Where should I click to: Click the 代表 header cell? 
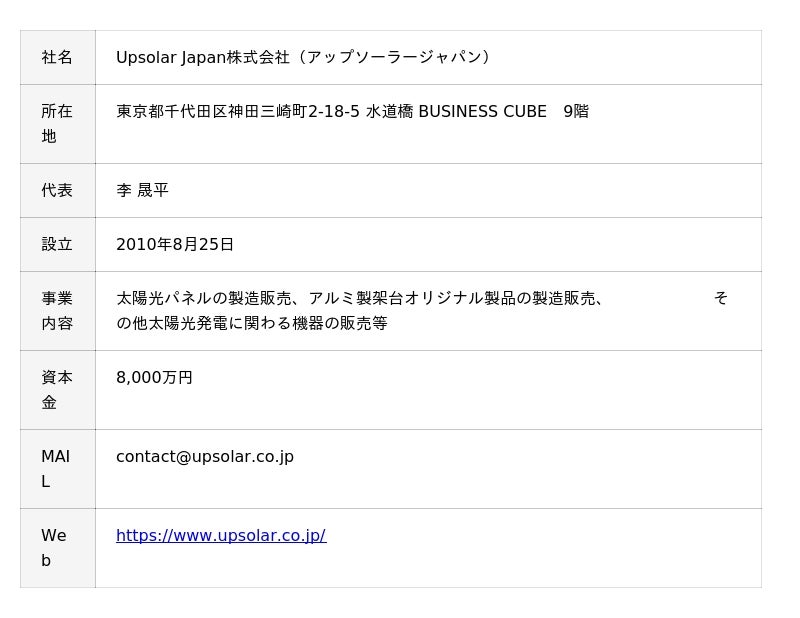(57, 191)
